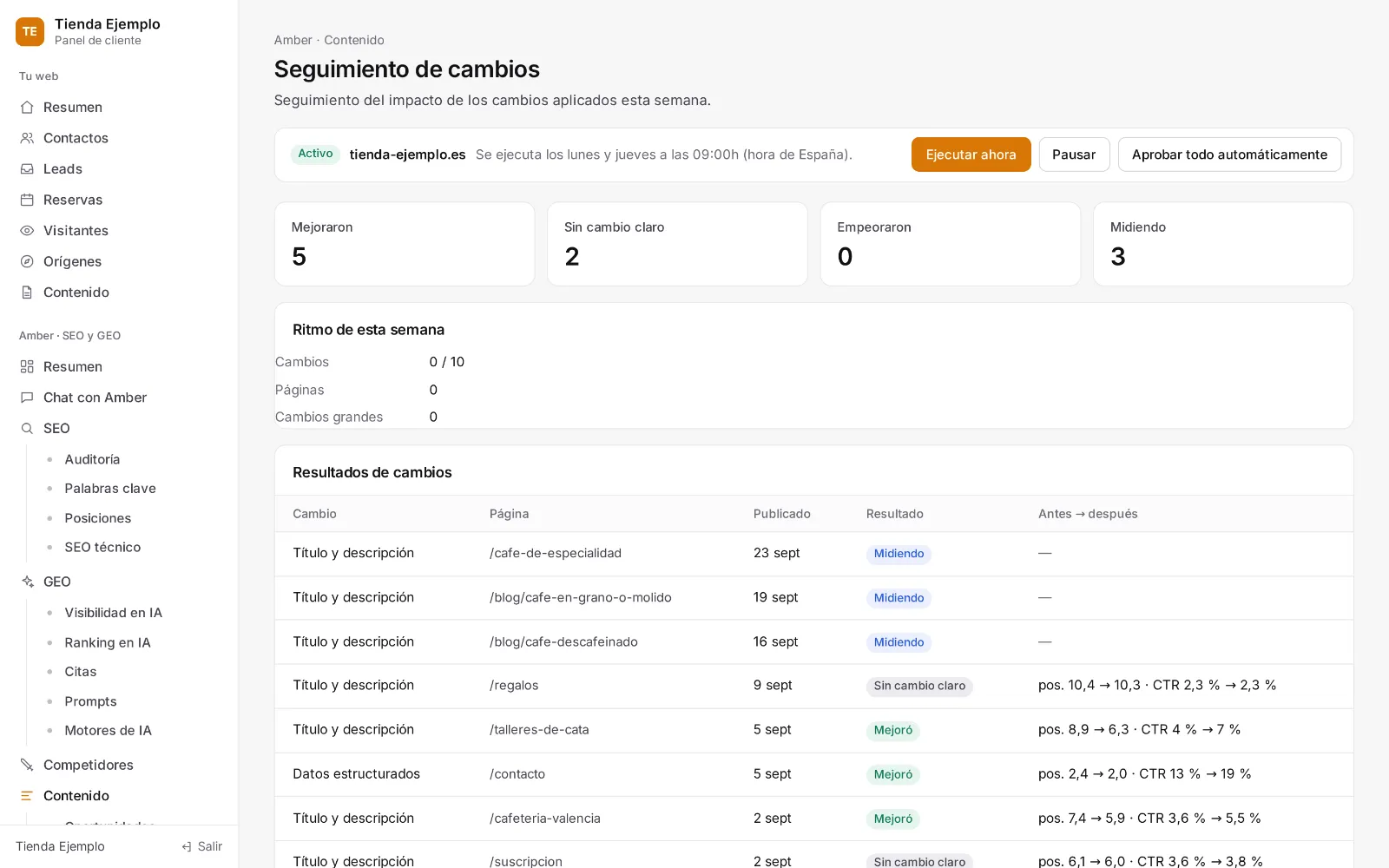Go to Posiciones under SEO
1389x868 pixels.
point(98,518)
